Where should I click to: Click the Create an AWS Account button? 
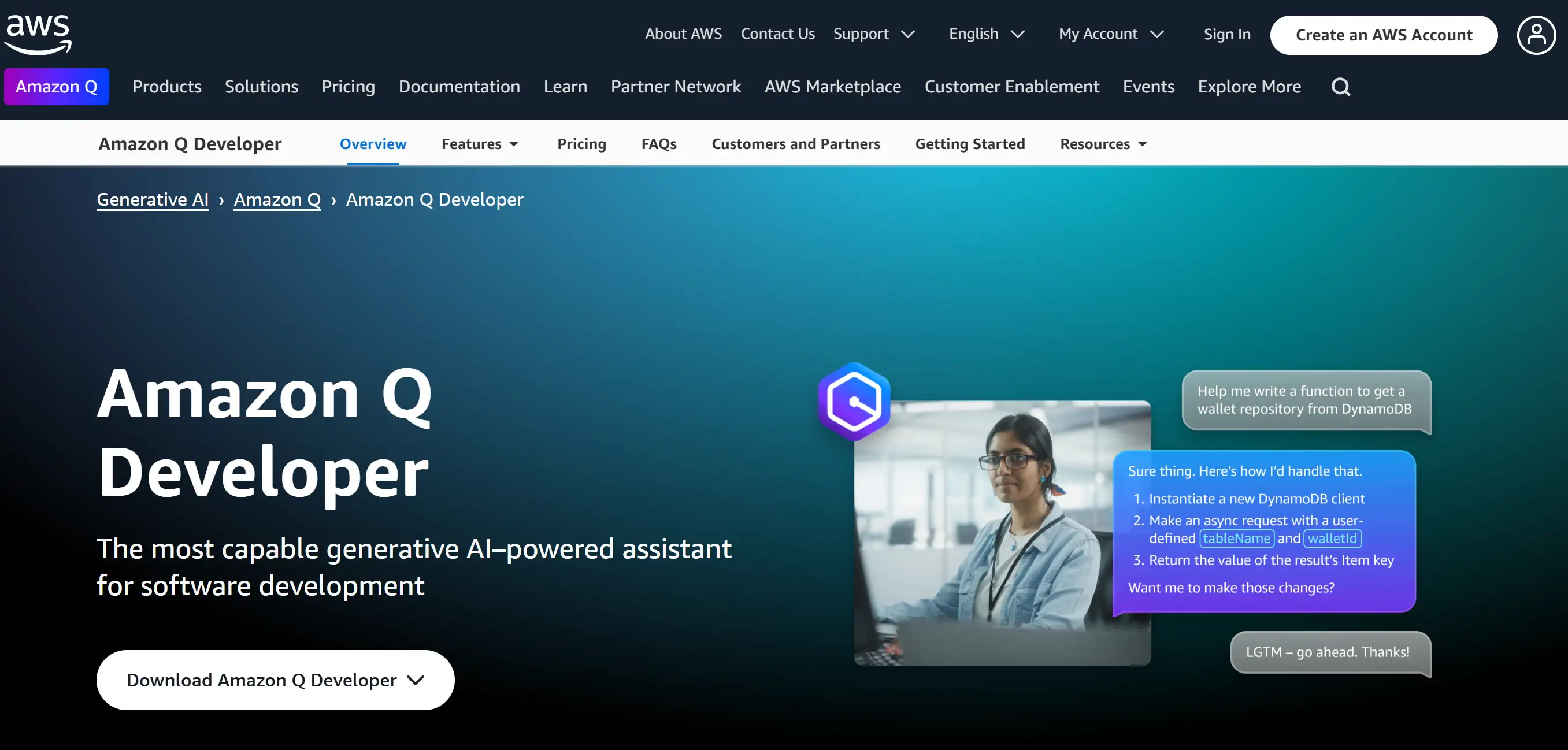(x=1384, y=34)
